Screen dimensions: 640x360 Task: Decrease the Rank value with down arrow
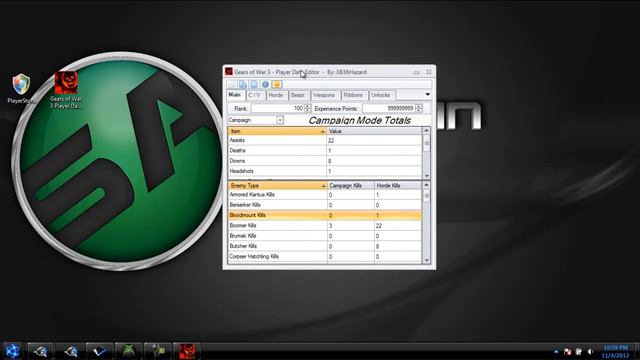307,111
